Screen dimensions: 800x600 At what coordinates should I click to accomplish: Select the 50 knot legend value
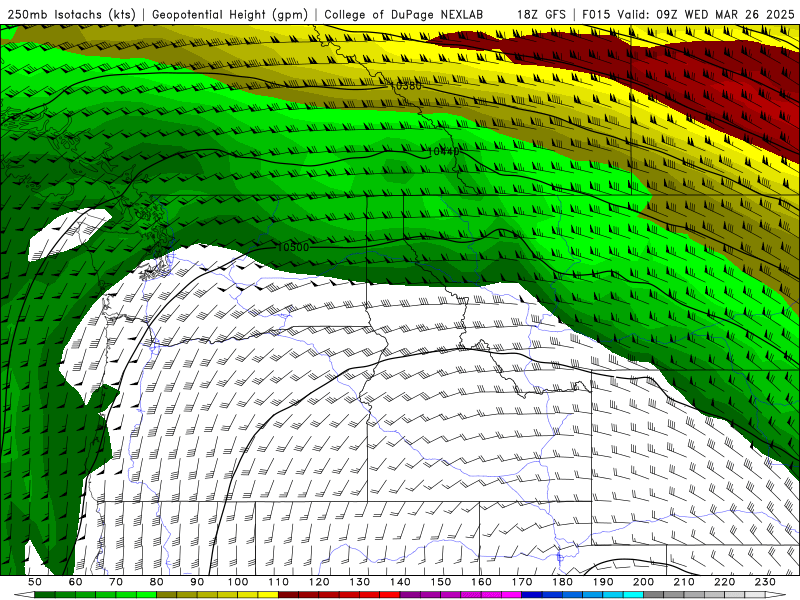tap(35, 582)
